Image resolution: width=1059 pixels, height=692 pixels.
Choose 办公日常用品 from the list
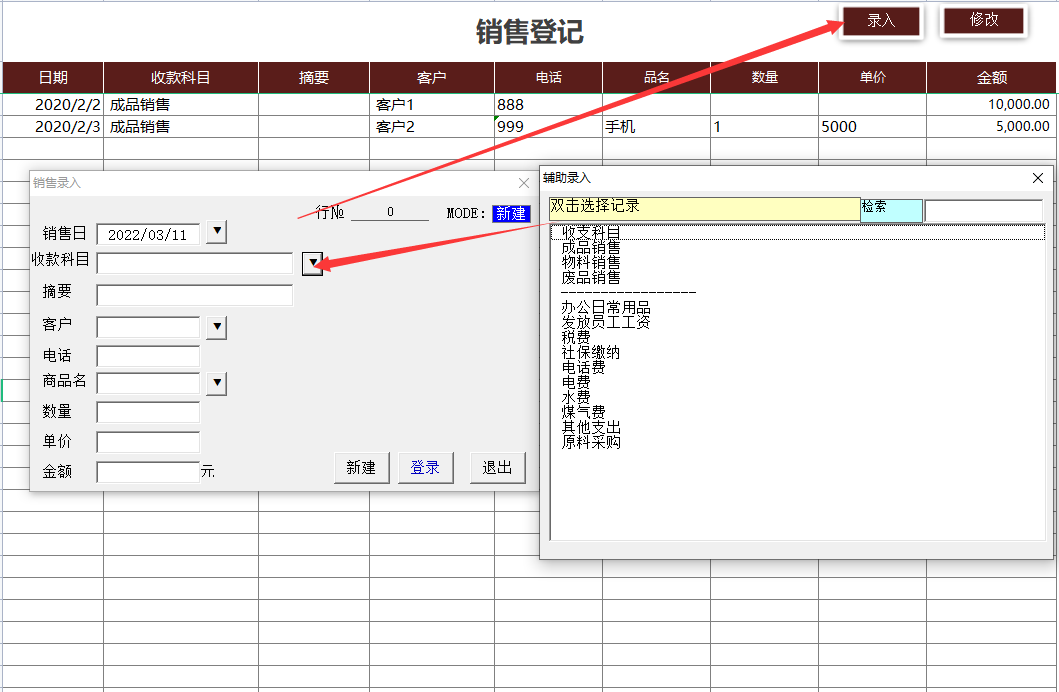coord(606,308)
